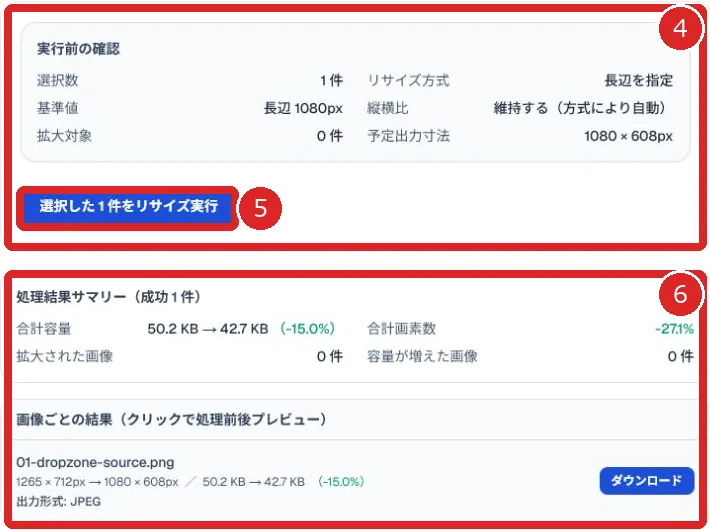The image size is (710, 530).
Task: Click the 合計画素数 value -27.1%
Action: click(x=674, y=329)
